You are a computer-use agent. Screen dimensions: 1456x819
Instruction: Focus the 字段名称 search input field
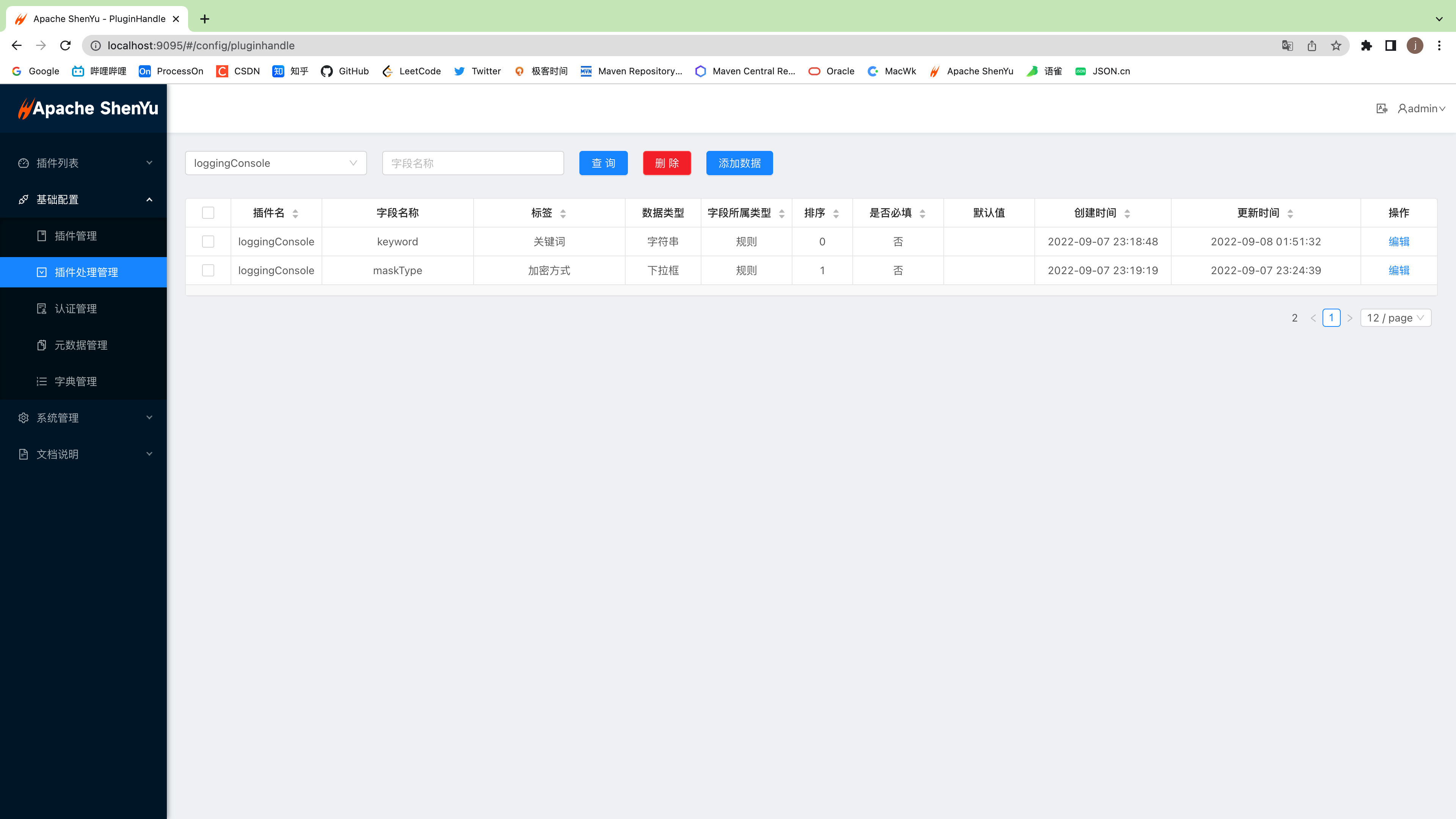point(472,163)
